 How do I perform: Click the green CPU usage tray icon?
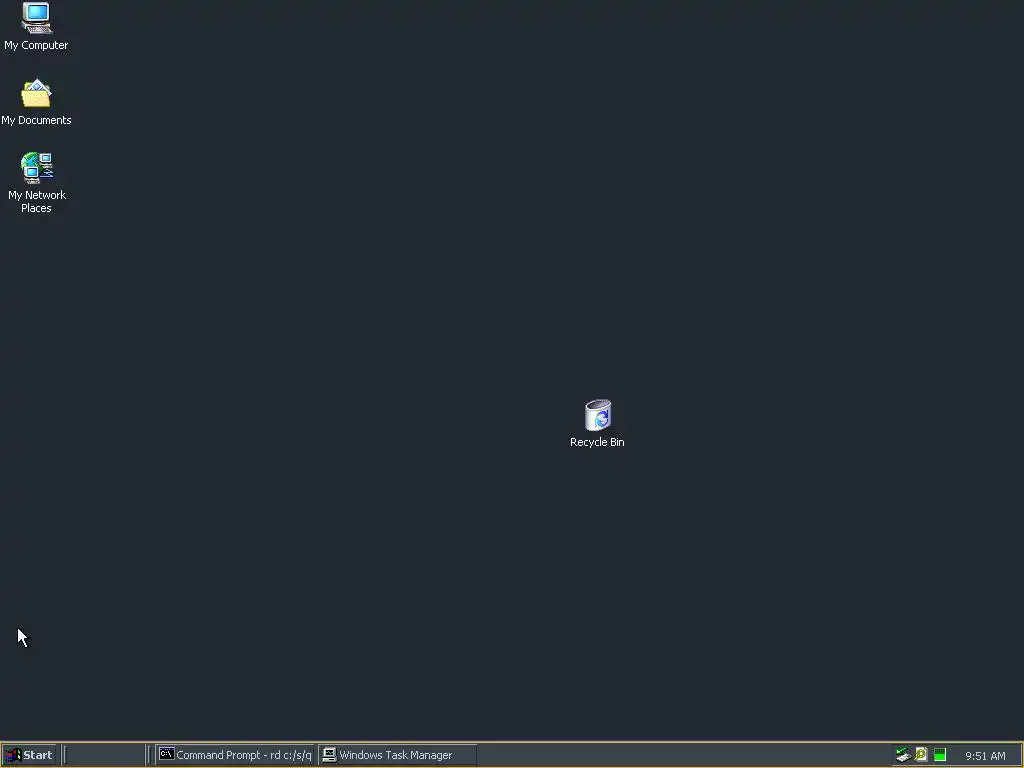coord(940,755)
